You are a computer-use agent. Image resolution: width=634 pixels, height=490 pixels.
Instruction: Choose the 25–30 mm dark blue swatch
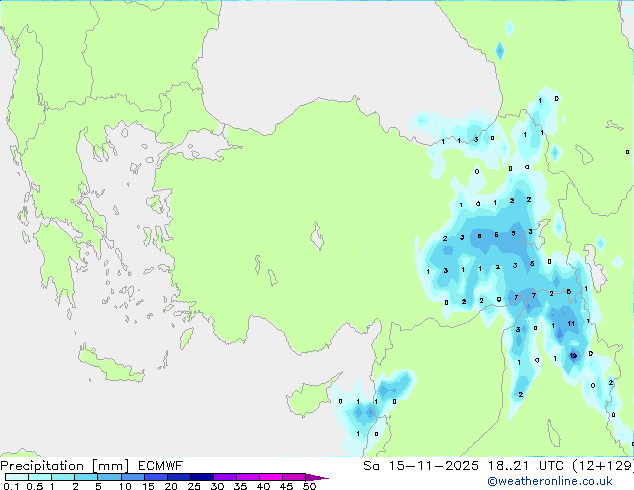coord(201,477)
